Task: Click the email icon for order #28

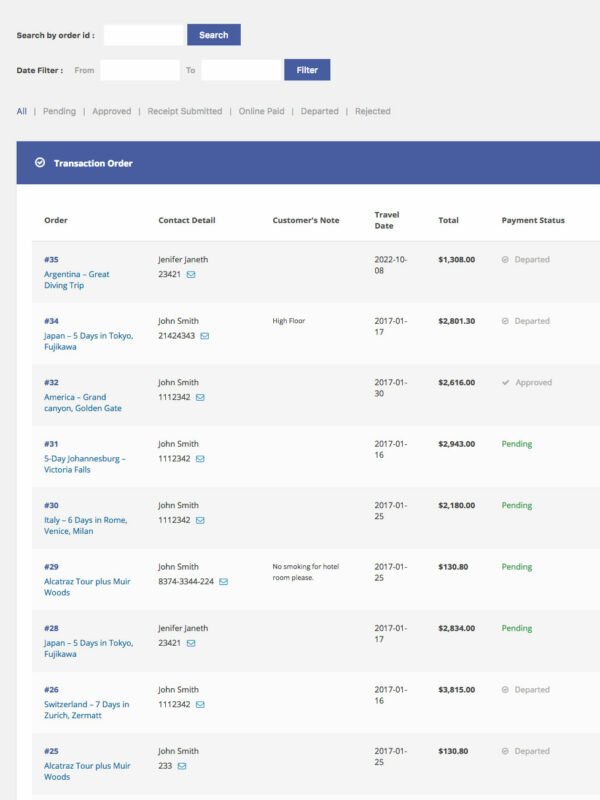Action: coord(191,643)
